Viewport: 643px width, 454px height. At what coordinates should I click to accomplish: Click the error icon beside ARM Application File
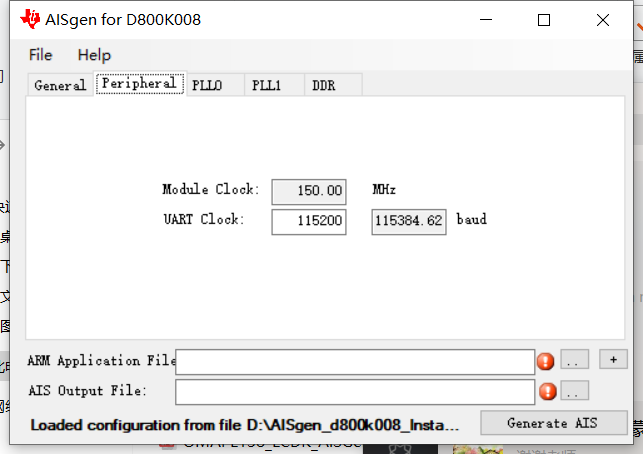point(545,362)
